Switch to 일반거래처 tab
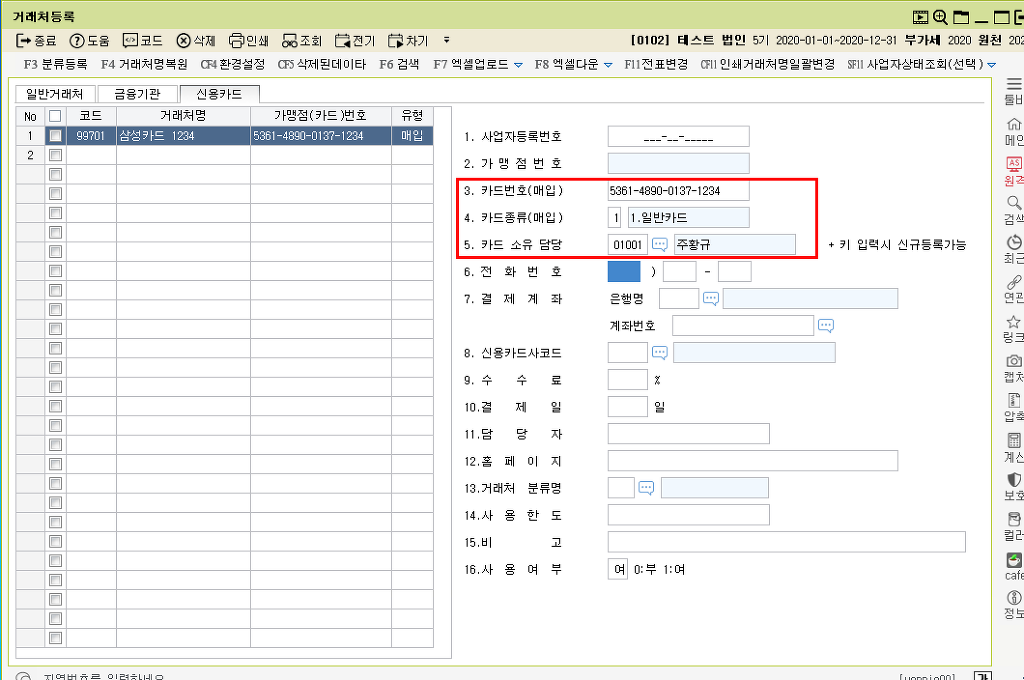 tap(55, 94)
